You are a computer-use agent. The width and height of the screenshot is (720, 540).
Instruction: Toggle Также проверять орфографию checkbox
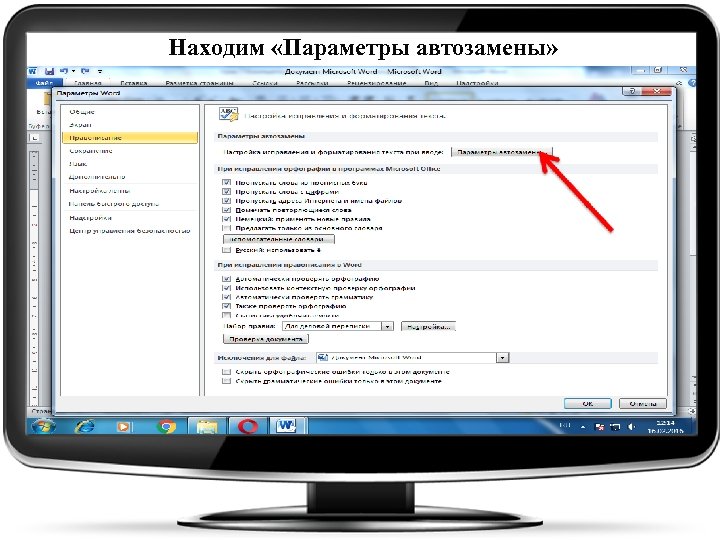coord(226,306)
